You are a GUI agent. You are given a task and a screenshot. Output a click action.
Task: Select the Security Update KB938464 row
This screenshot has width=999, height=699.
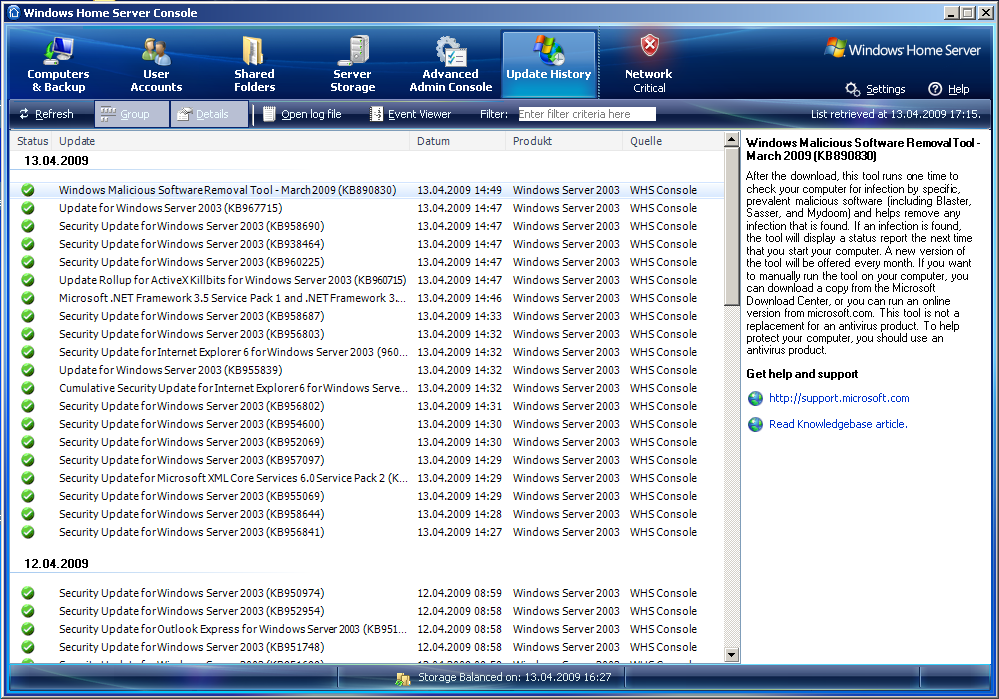[x=366, y=244]
